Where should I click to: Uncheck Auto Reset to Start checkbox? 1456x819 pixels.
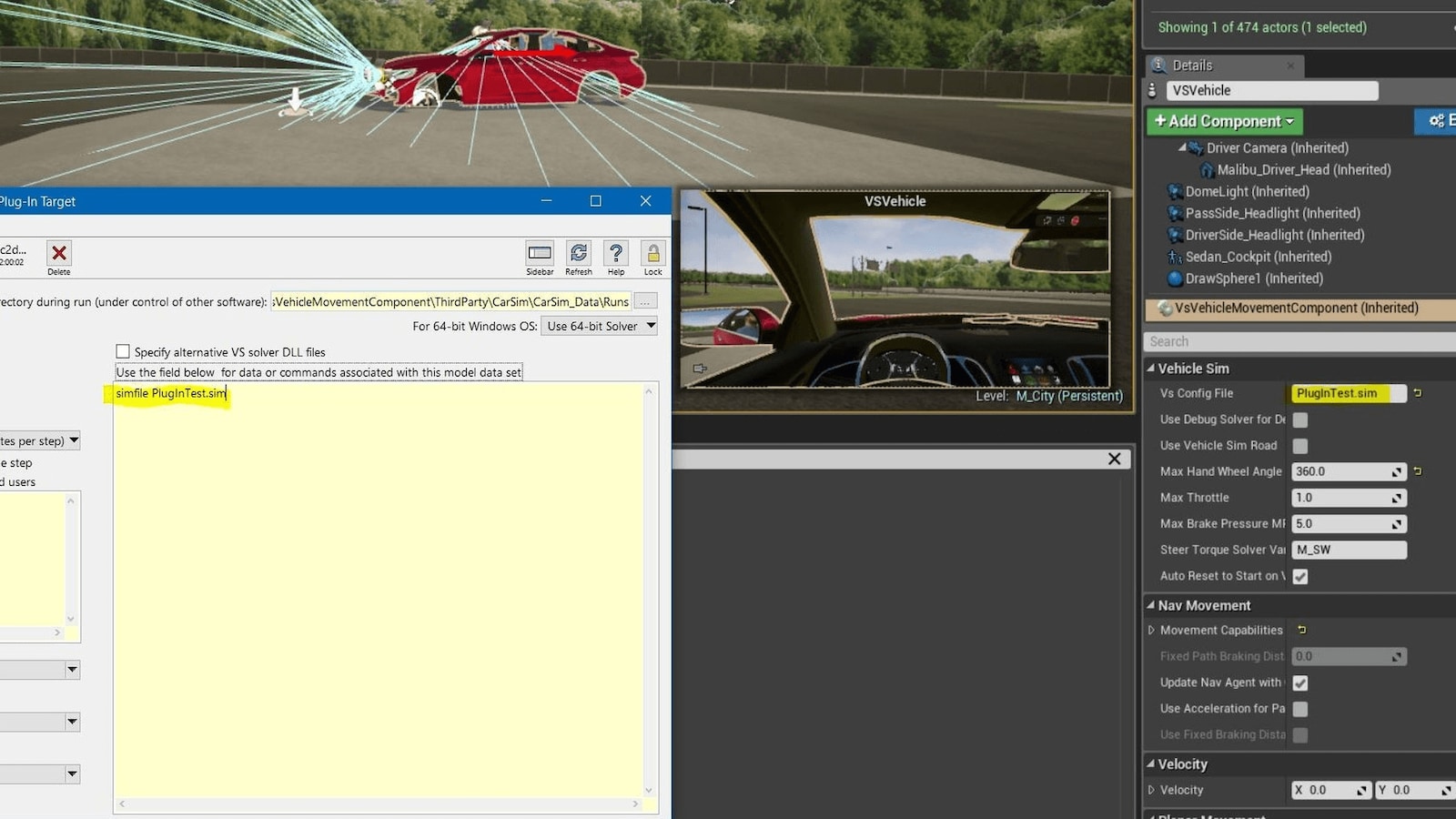coord(1300,576)
